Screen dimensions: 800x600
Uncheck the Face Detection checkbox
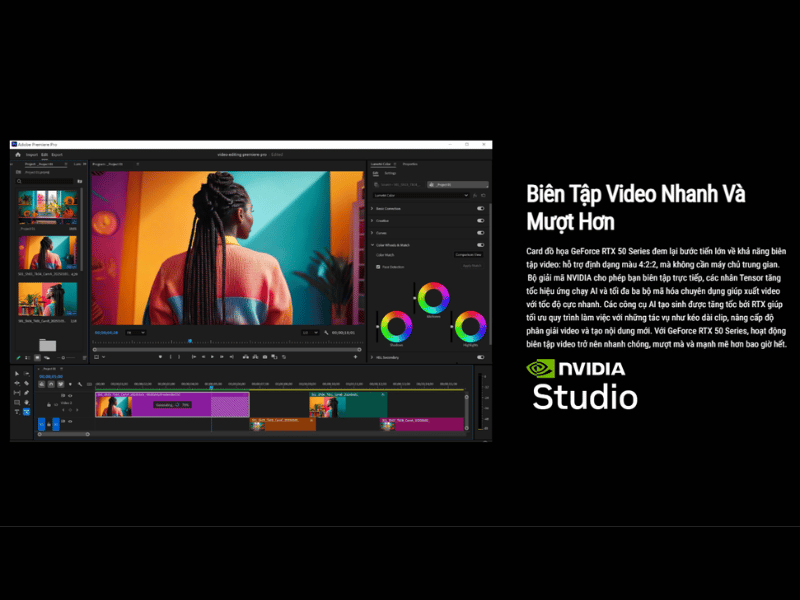(x=378, y=267)
